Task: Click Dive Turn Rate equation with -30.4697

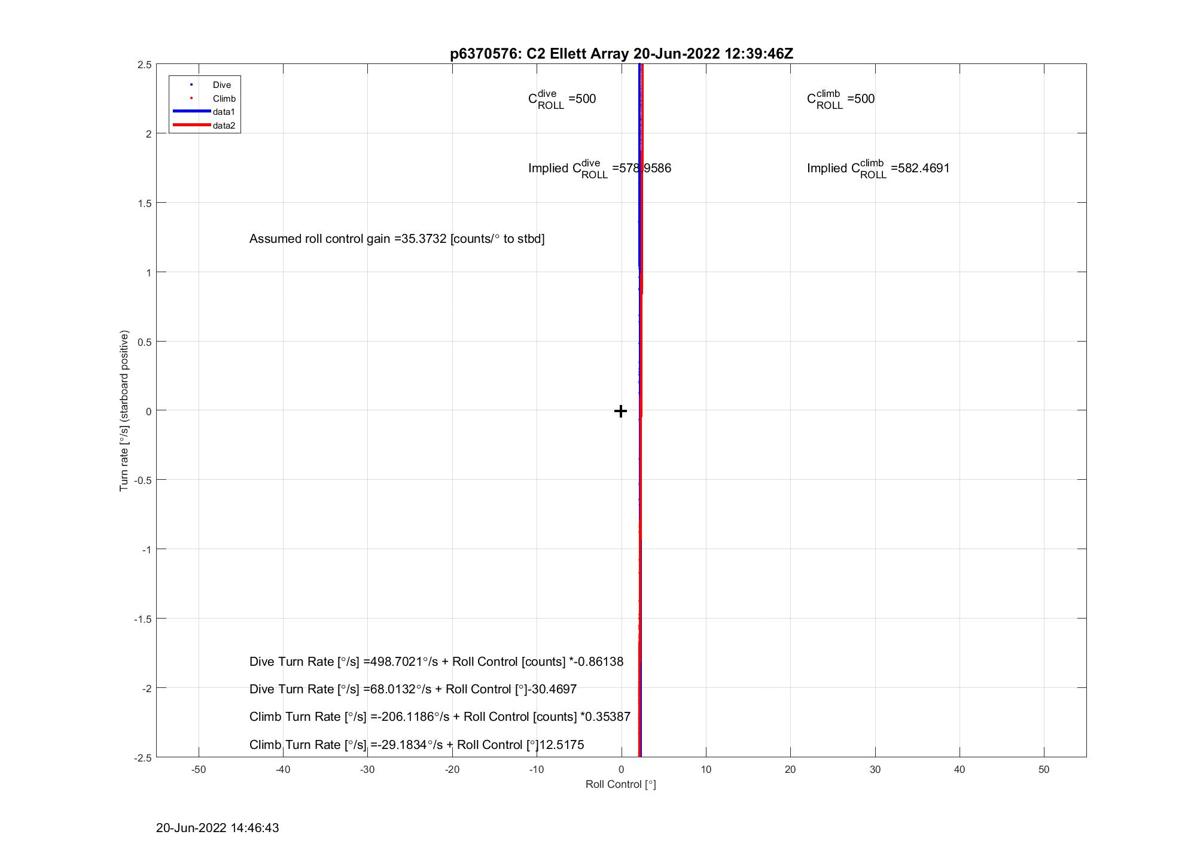Action: (x=413, y=689)
